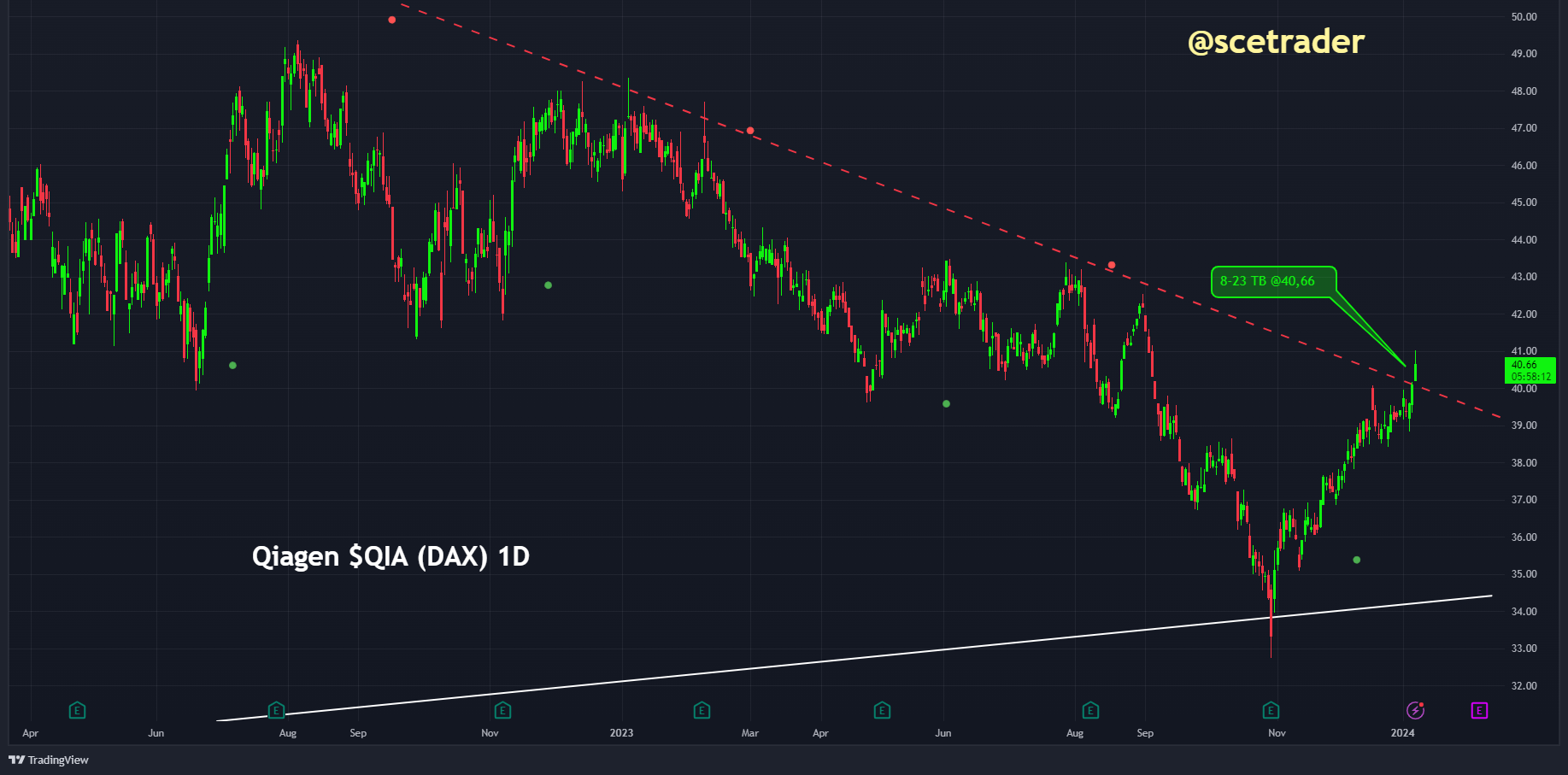Click the 32.00 price axis label
The width and height of the screenshot is (1568, 775).
coord(1524,686)
